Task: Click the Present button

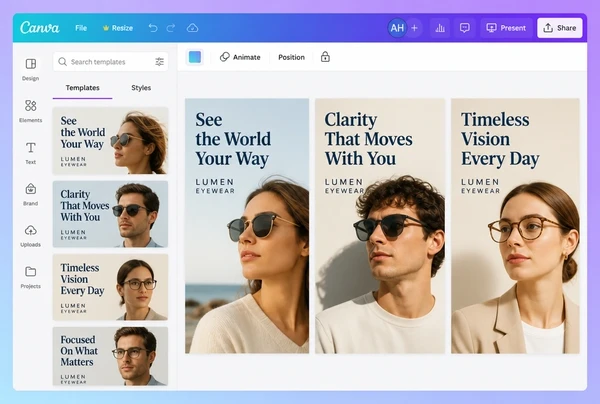Action: pyautogui.click(x=506, y=28)
